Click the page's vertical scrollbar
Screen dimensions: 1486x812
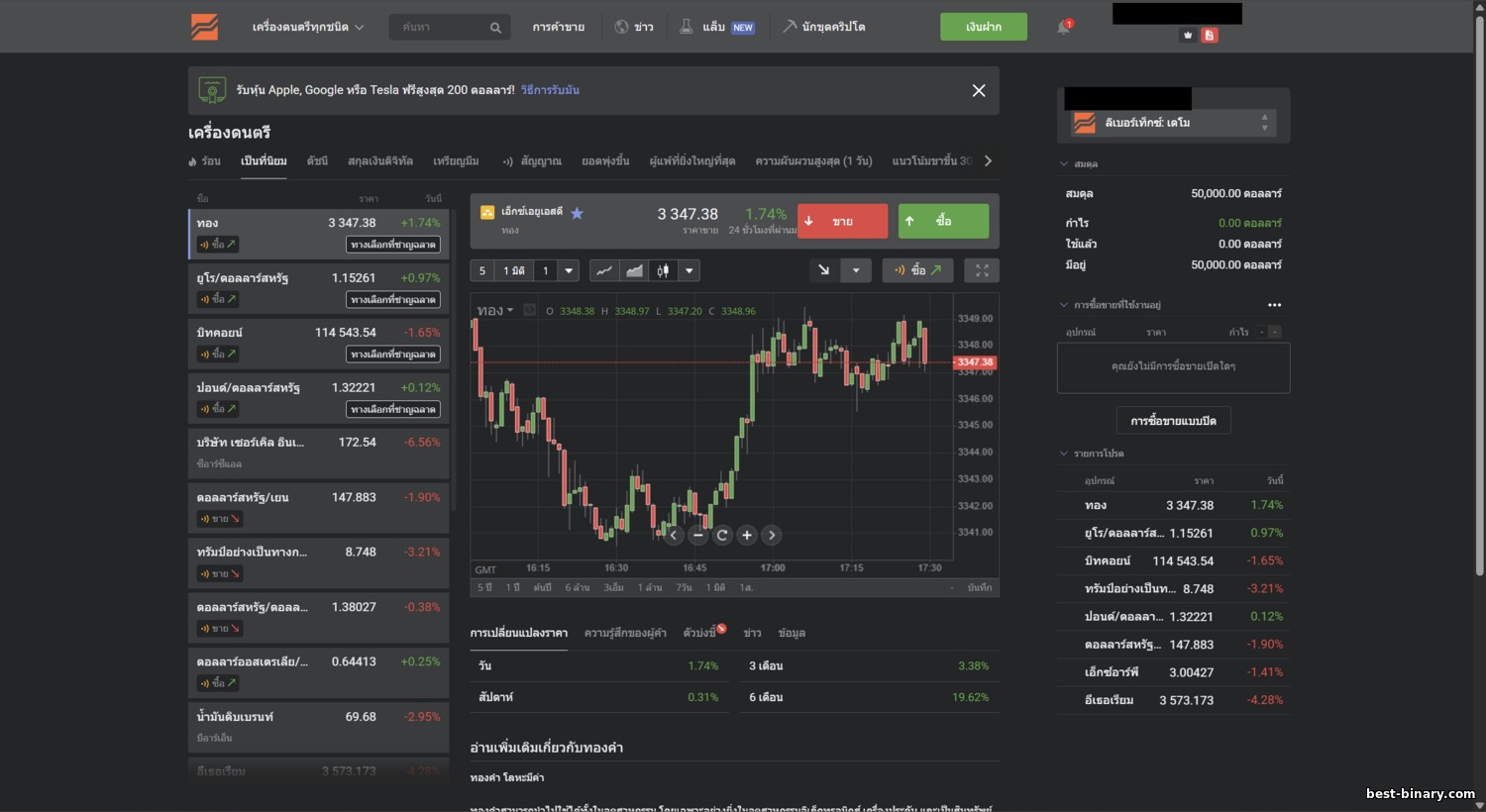point(1479,297)
